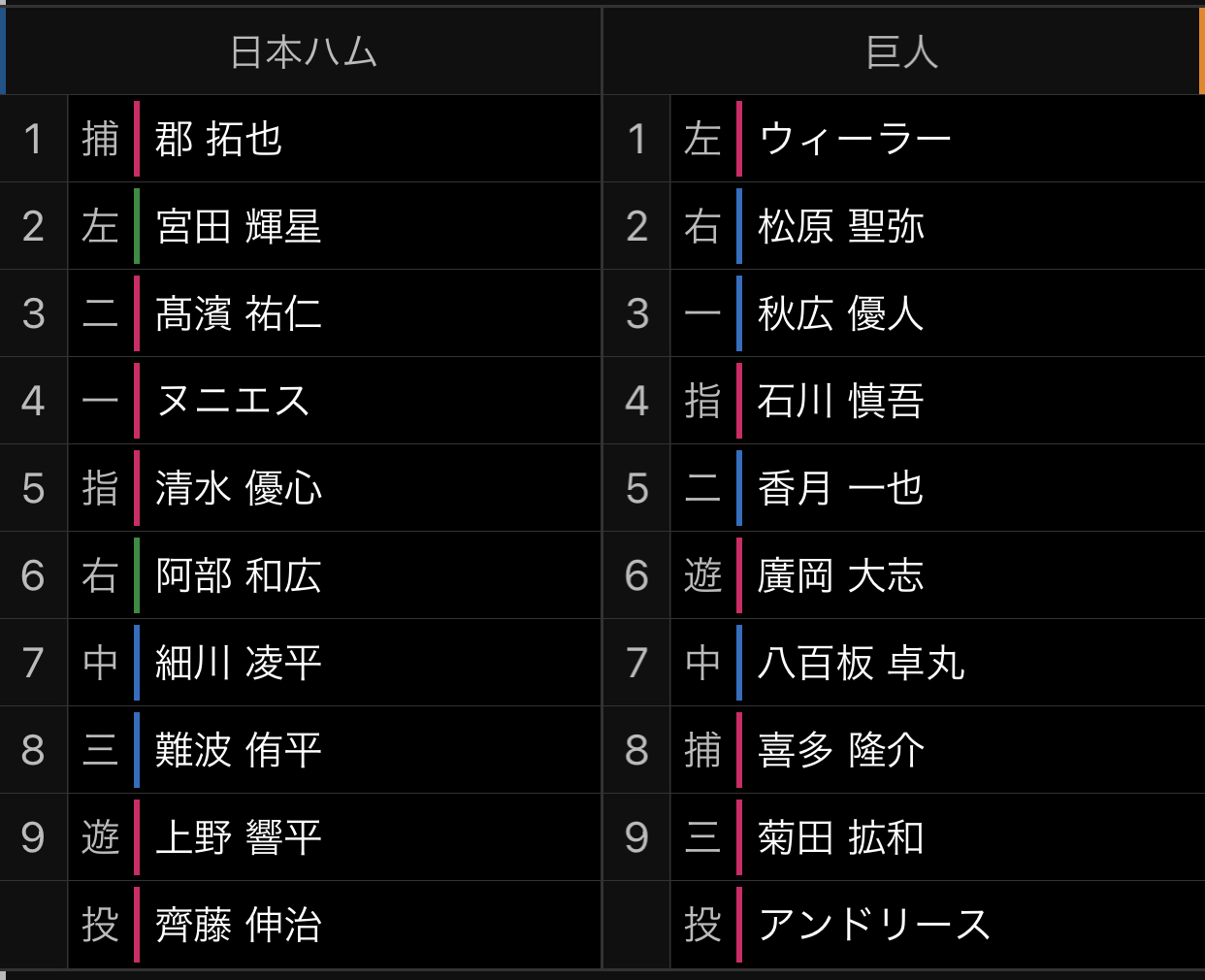Viewport: 1205px width, 980px height.
Task: Open 清水 優心 player details
Action: (238, 488)
